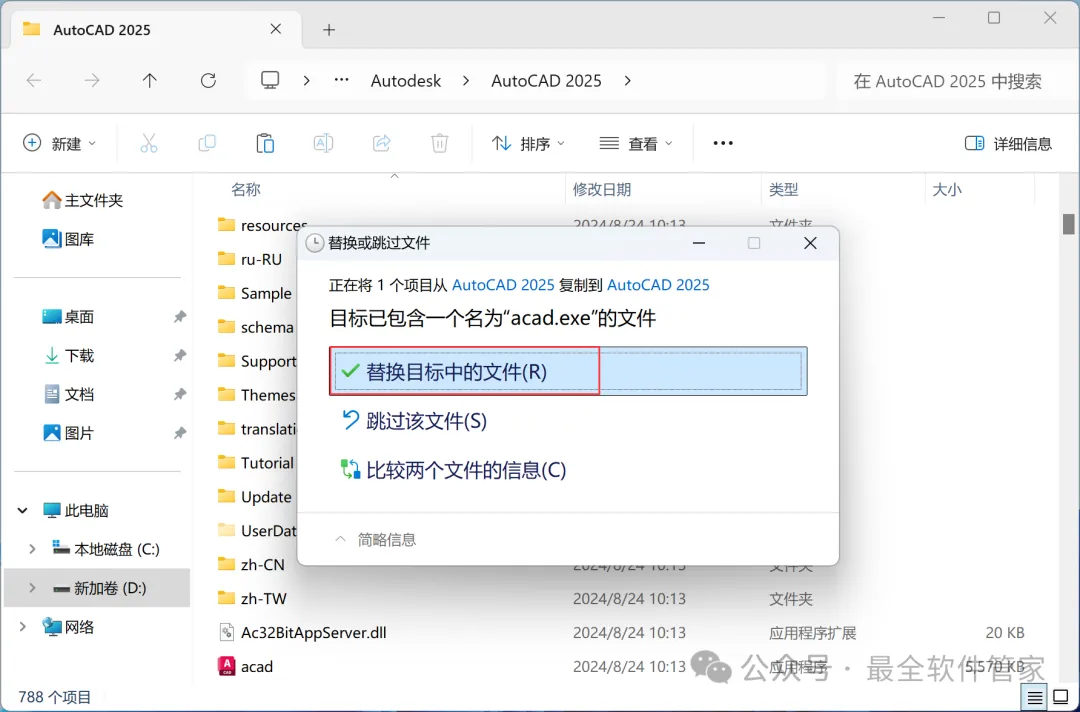The width and height of the screenshot is (1080, 712).
Task: Collapse the 简略信息 section in dialog
Action: click(375, 540)
